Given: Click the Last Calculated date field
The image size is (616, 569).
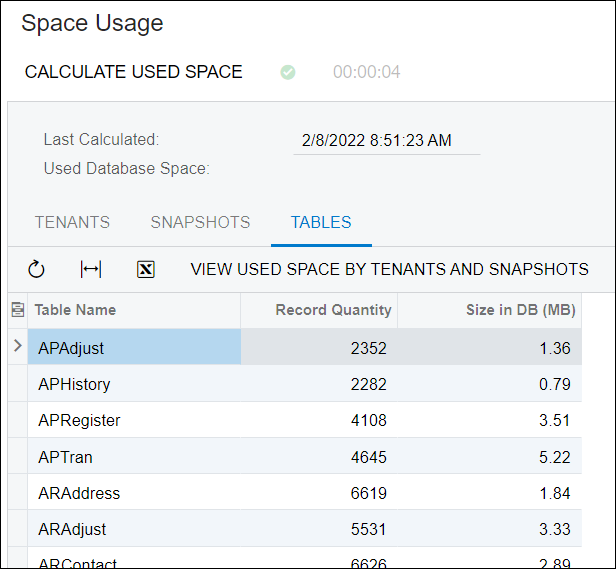Looking at the screenshot, I should pyautogui.click(x=387, y=141).
